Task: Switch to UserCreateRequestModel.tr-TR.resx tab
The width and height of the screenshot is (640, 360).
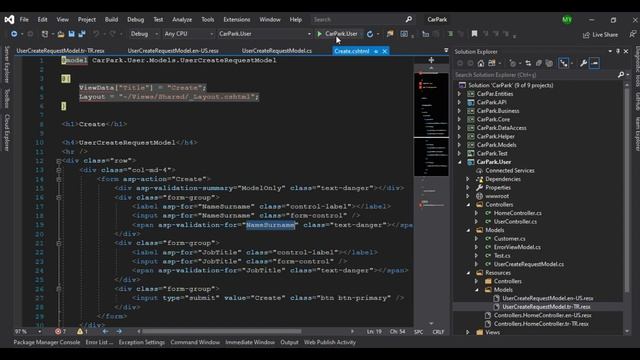Action: [60, 51]
